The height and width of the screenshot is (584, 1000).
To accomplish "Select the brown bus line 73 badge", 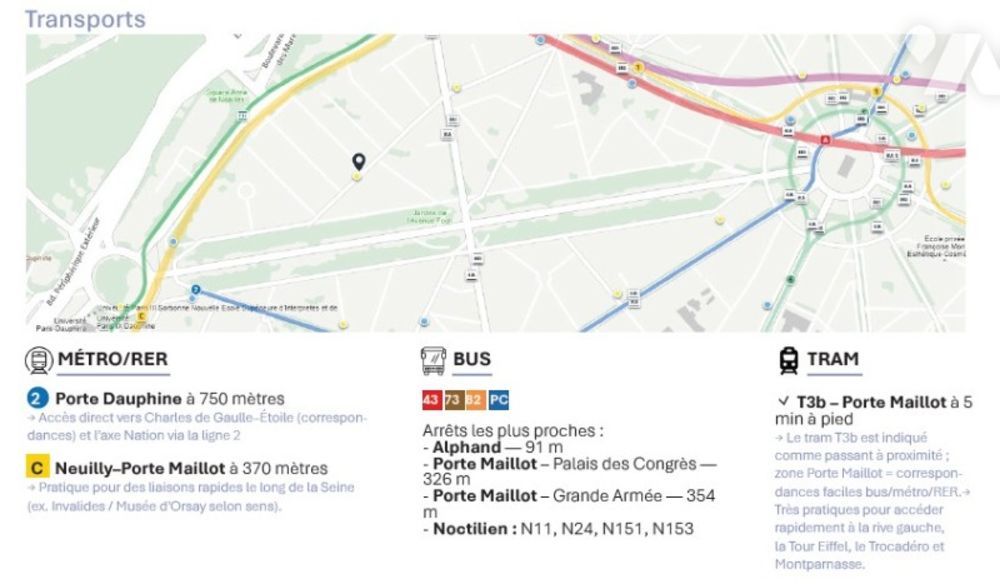I will pos(451,401).
